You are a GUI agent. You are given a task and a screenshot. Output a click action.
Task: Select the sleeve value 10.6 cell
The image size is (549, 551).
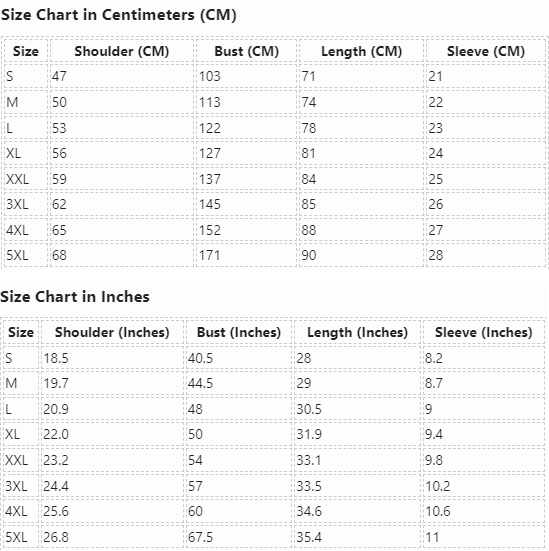(x=484, y=511)
